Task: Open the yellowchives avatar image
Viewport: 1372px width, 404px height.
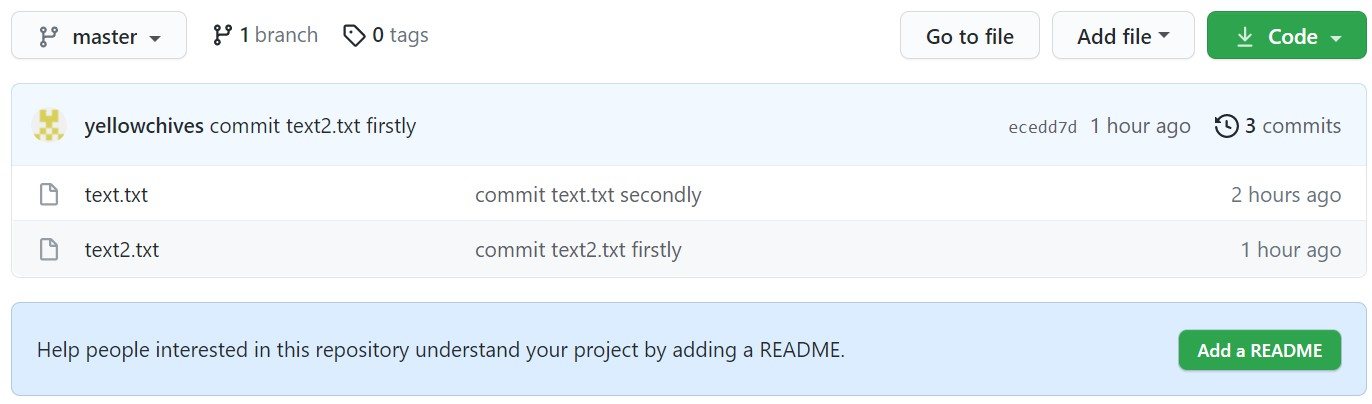Action: (50, 126)
